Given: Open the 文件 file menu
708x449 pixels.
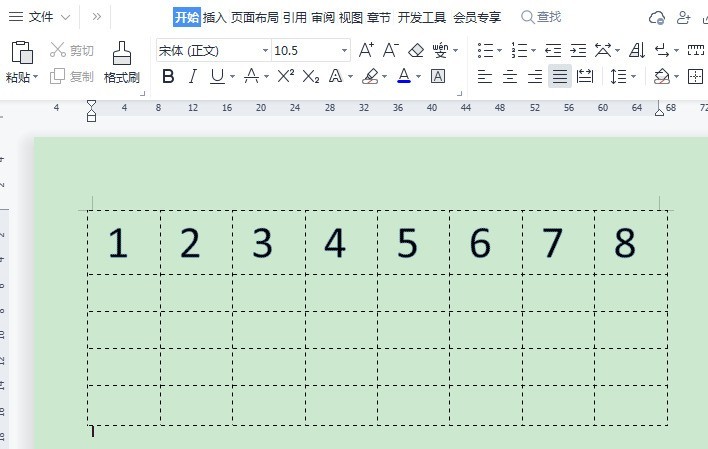Looking at the screenshot, I should (x=40, y=17).
